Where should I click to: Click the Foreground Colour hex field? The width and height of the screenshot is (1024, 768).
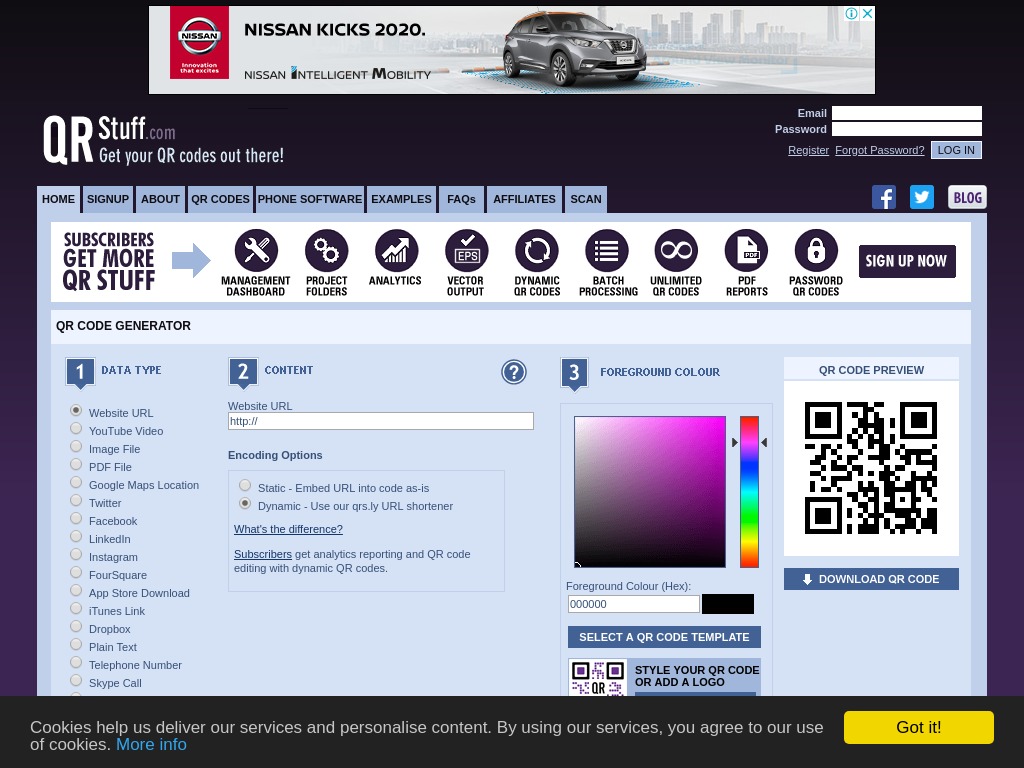pyautogui.click(x=633, y=604)
